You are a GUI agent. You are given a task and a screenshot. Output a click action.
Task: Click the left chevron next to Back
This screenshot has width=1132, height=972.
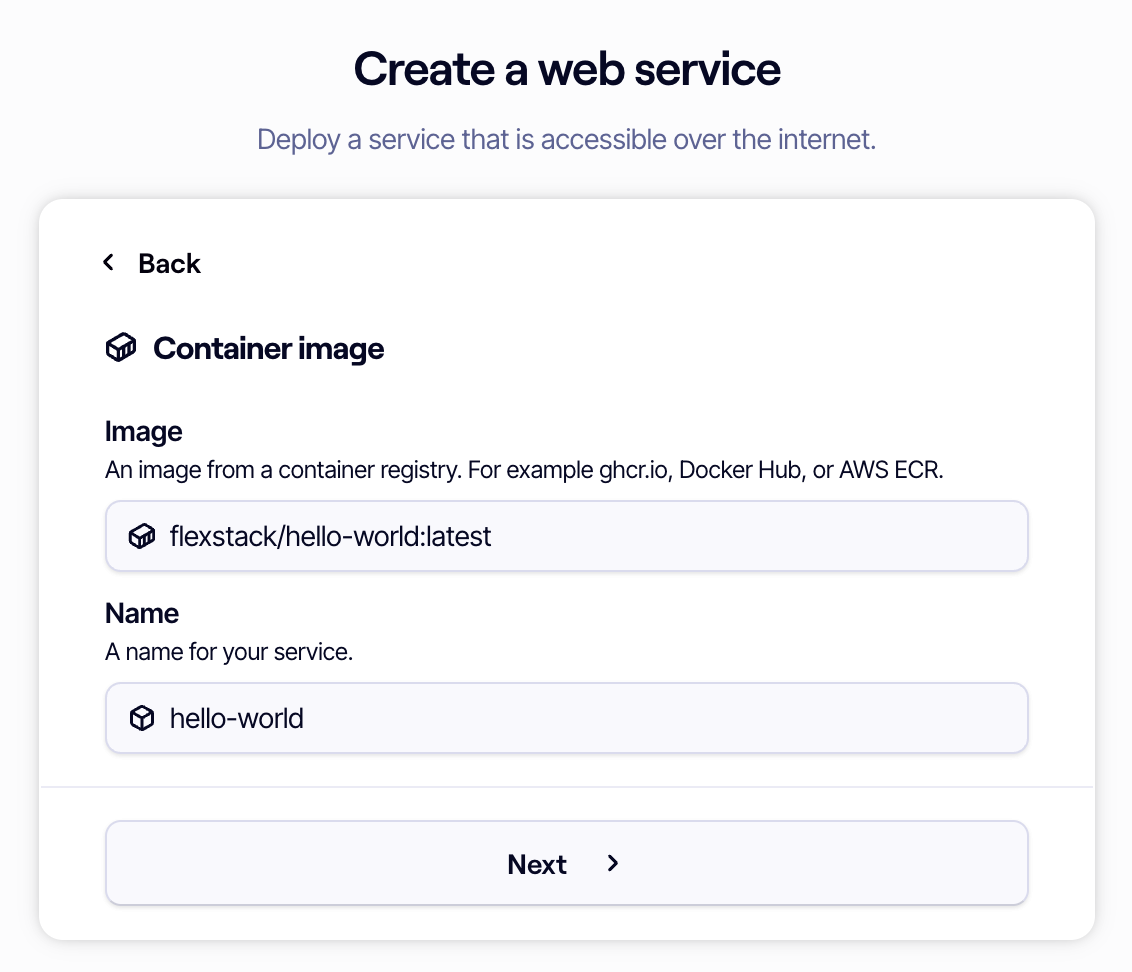tap(108, 262)
